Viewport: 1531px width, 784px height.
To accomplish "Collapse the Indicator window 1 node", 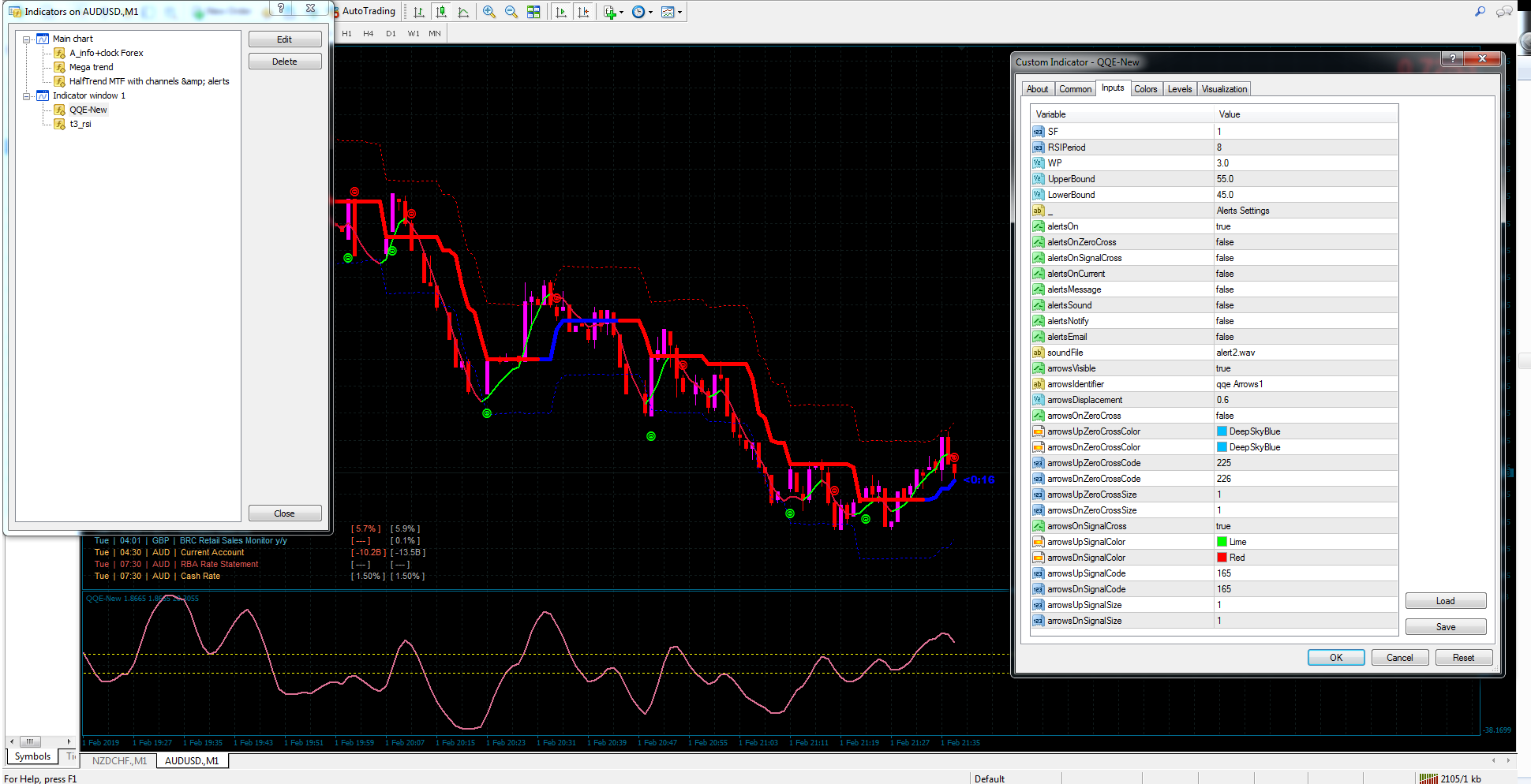I will coord(26,95).
